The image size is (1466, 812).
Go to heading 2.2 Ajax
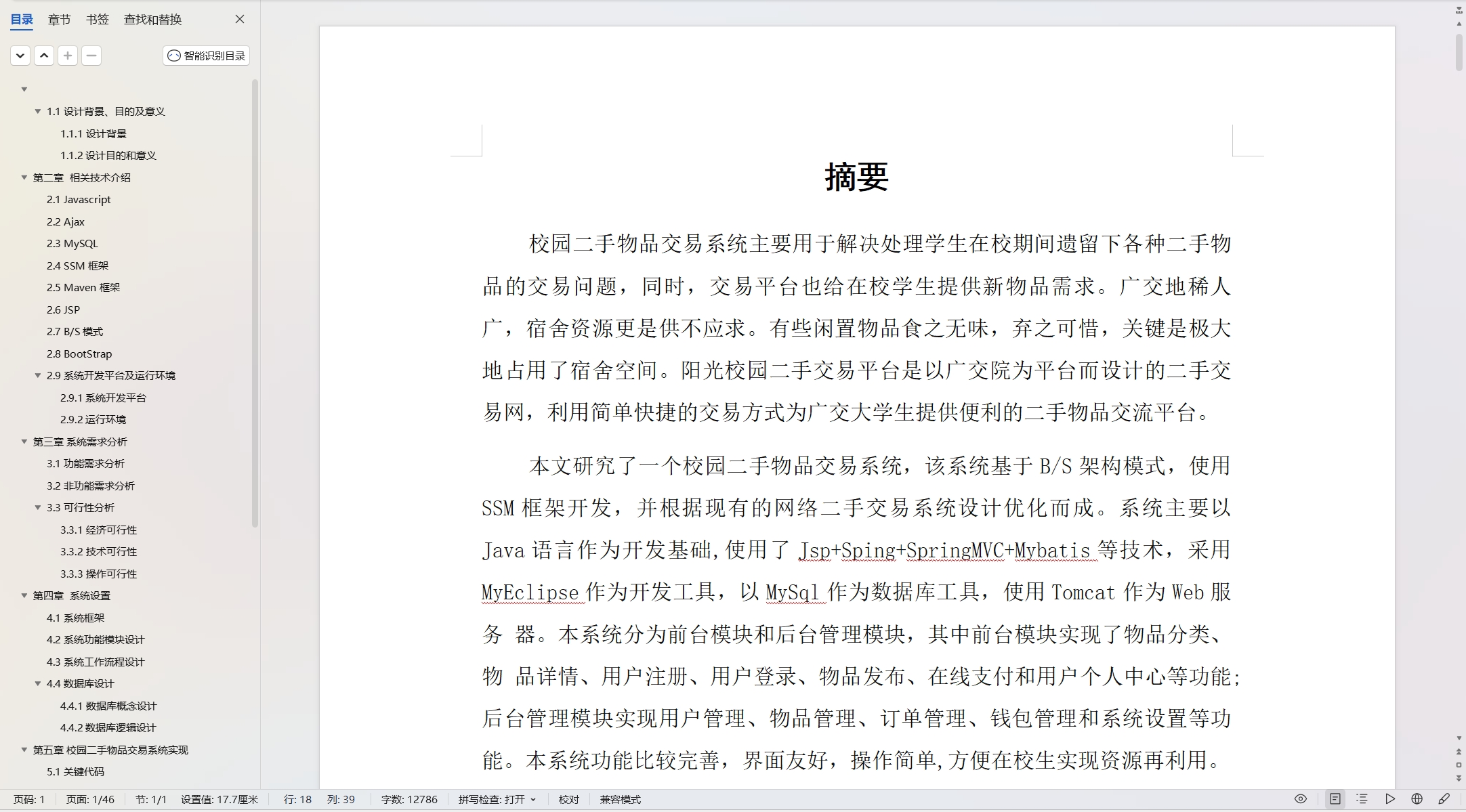[x=66, y=221]
